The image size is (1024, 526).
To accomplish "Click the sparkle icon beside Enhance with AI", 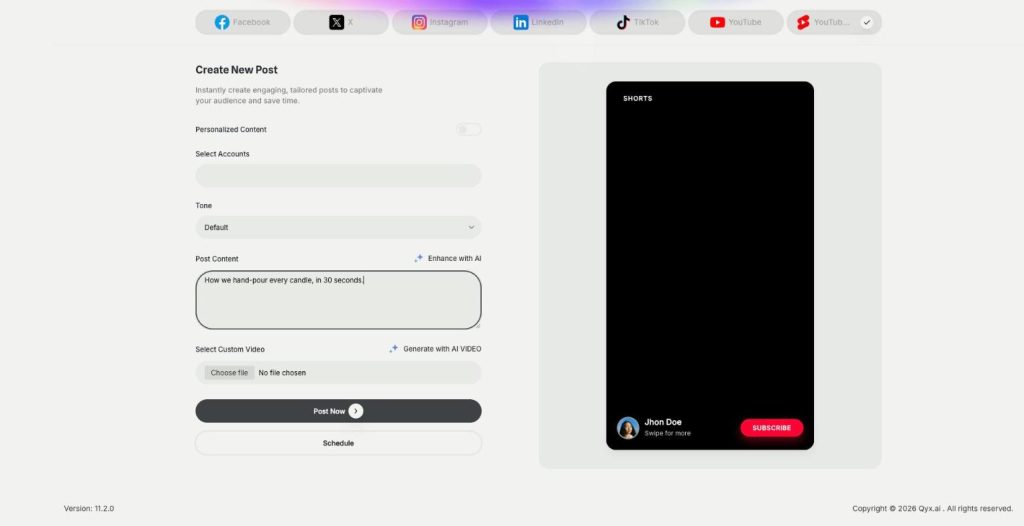I will (419, 258).
